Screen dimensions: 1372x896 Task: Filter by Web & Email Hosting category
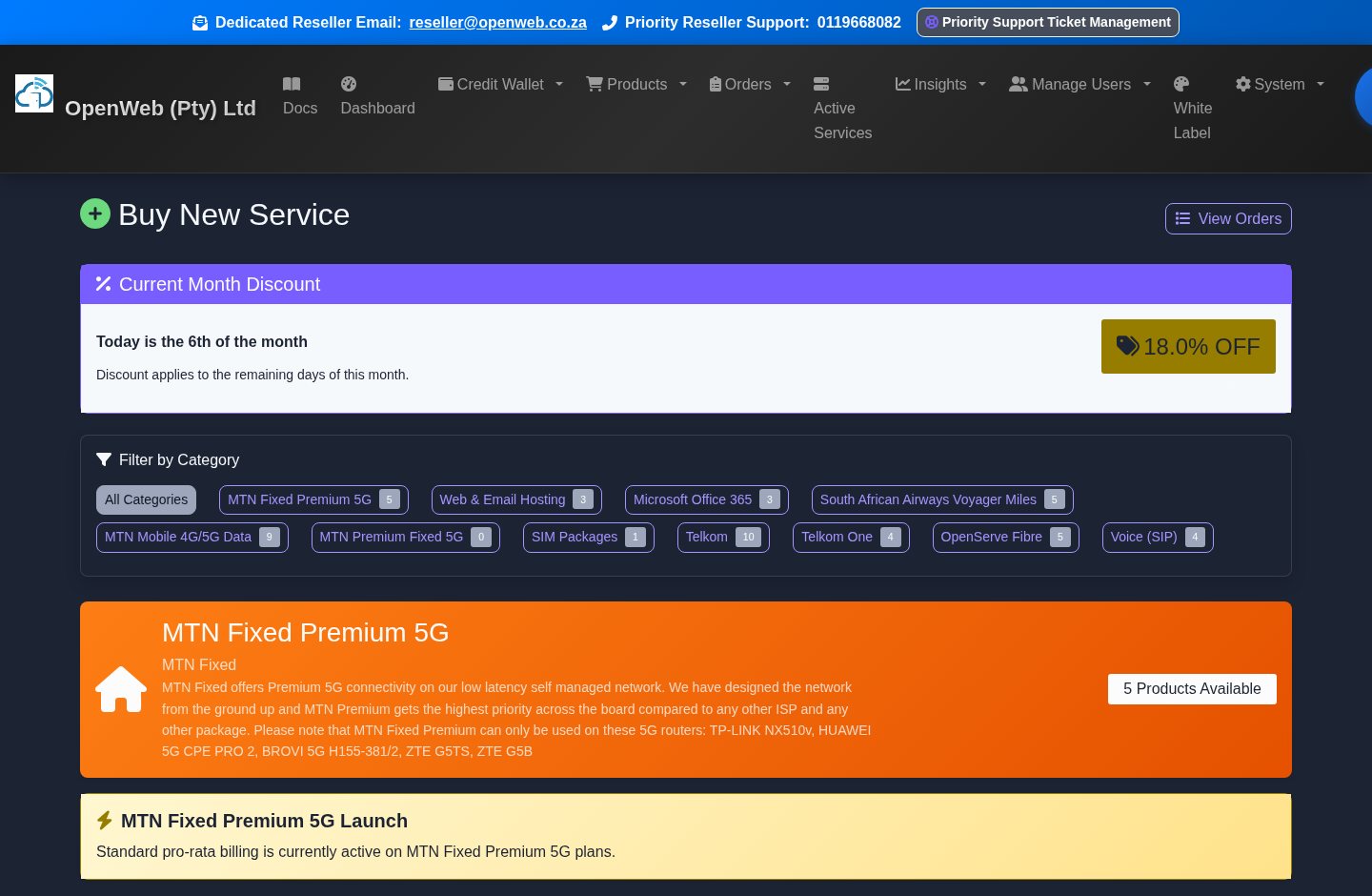pyautogui.click(x=516, y=499)
